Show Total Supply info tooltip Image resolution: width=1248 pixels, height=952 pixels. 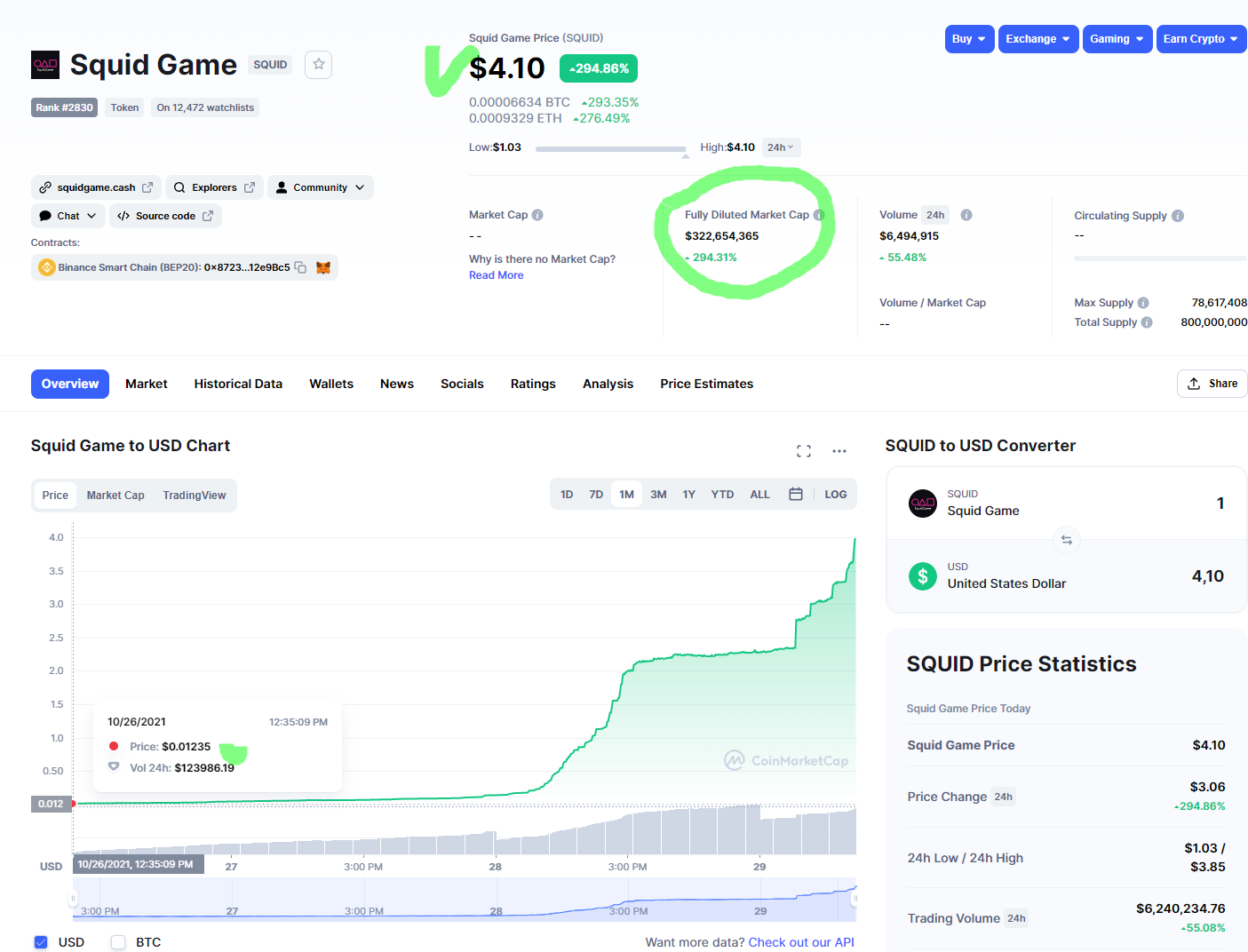click(1147, 322)
